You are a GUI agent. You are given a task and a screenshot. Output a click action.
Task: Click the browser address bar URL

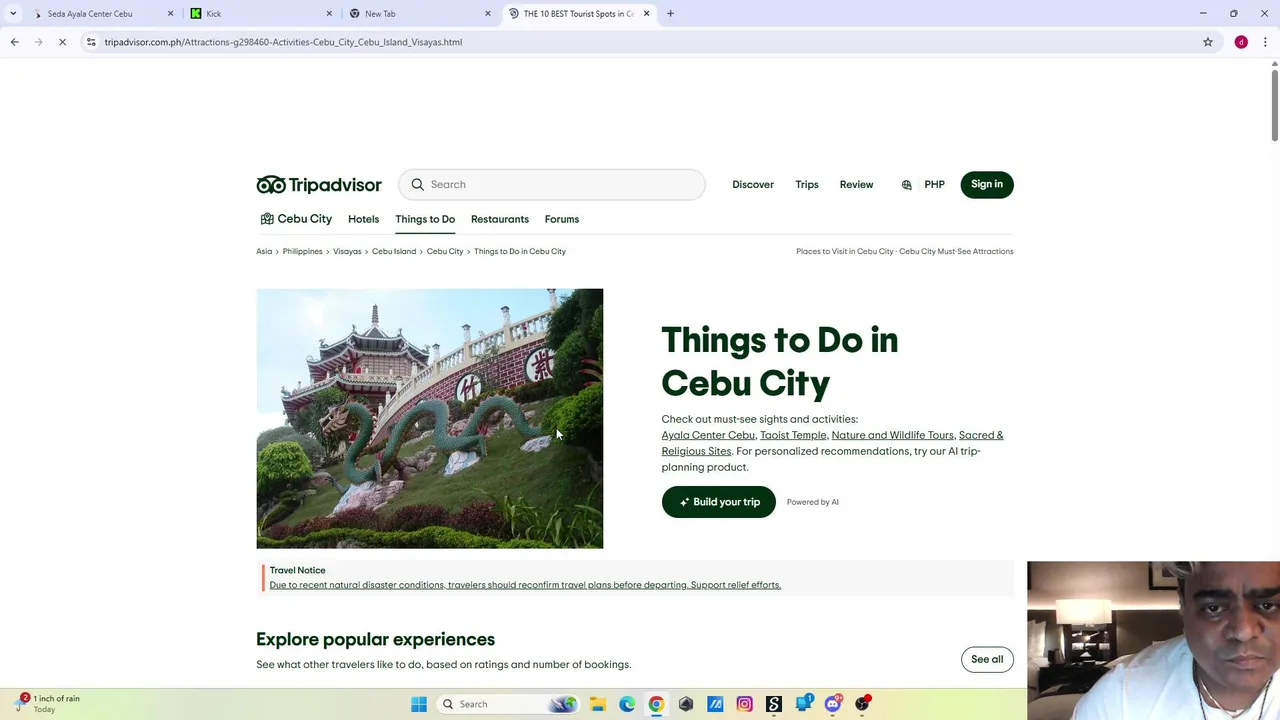click(x=283, y=42)
